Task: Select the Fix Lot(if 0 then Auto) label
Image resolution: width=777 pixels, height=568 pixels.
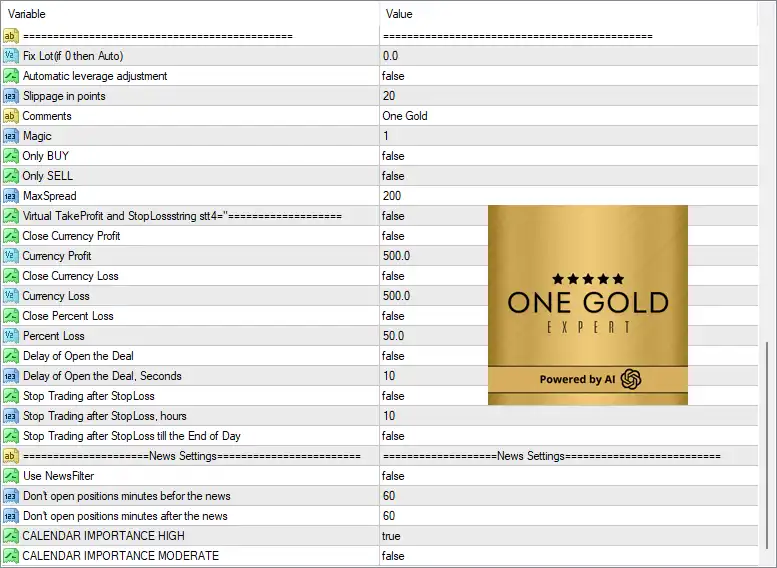Action: pos(73,56)
